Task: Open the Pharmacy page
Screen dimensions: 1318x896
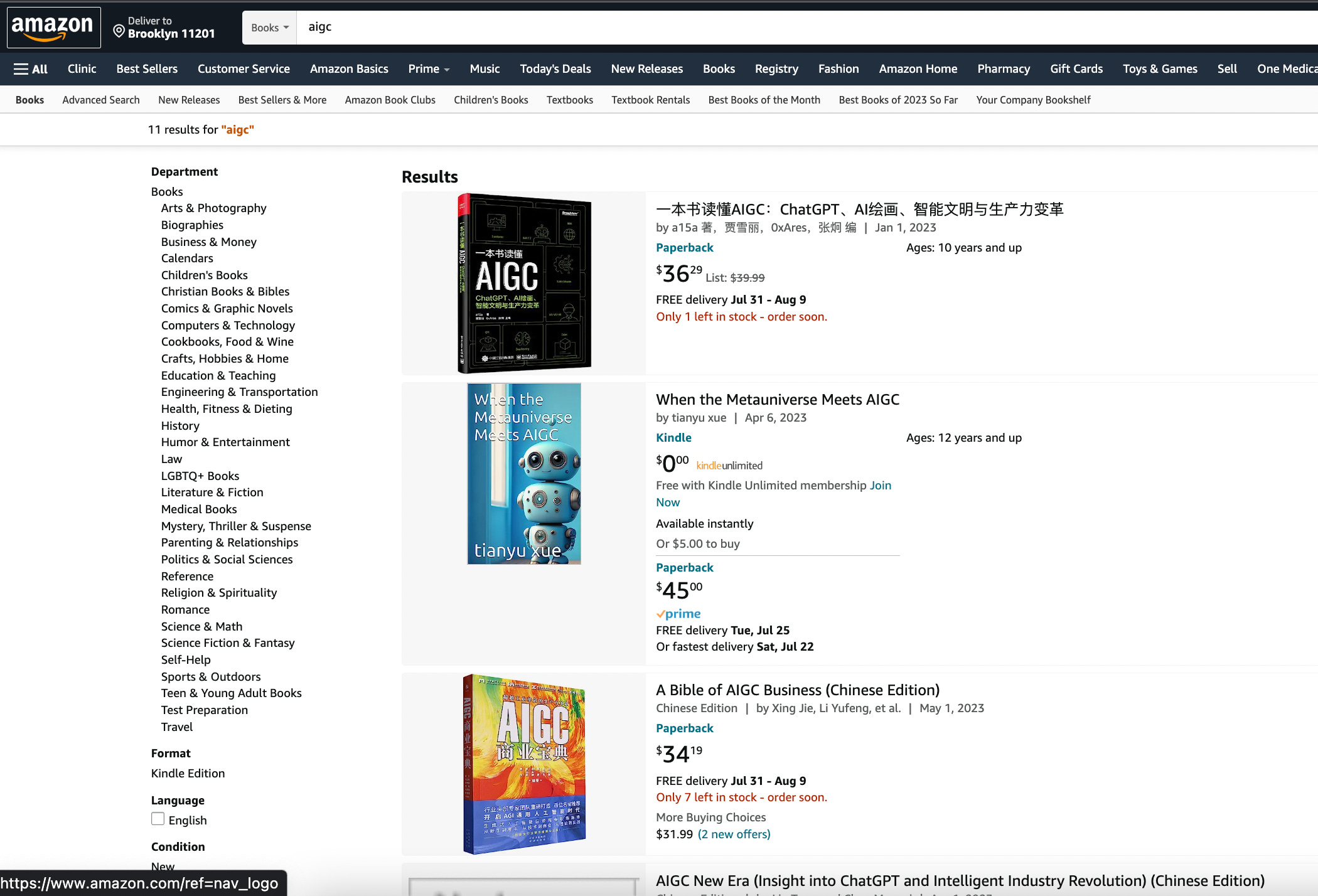Action: pyautogui.click(x=1004, y=69)
